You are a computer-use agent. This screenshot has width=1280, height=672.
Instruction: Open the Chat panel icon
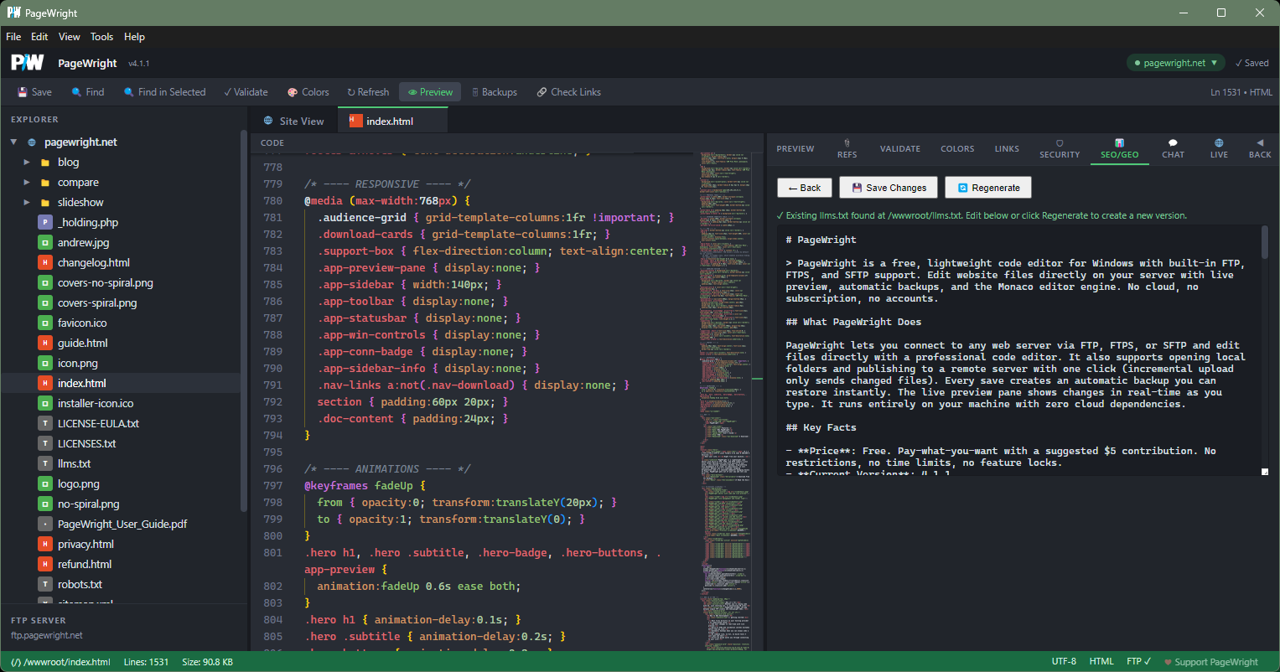click(1172, 148)
